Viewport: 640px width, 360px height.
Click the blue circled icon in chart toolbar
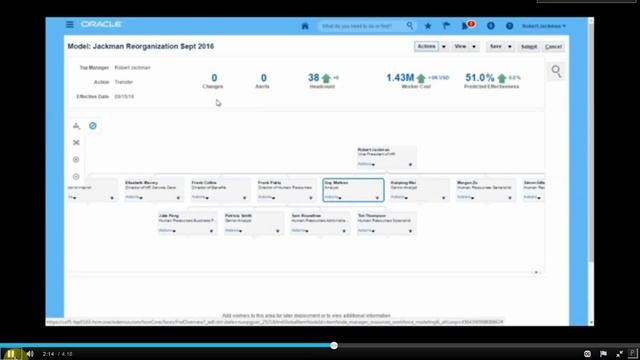tap(93, 126)
